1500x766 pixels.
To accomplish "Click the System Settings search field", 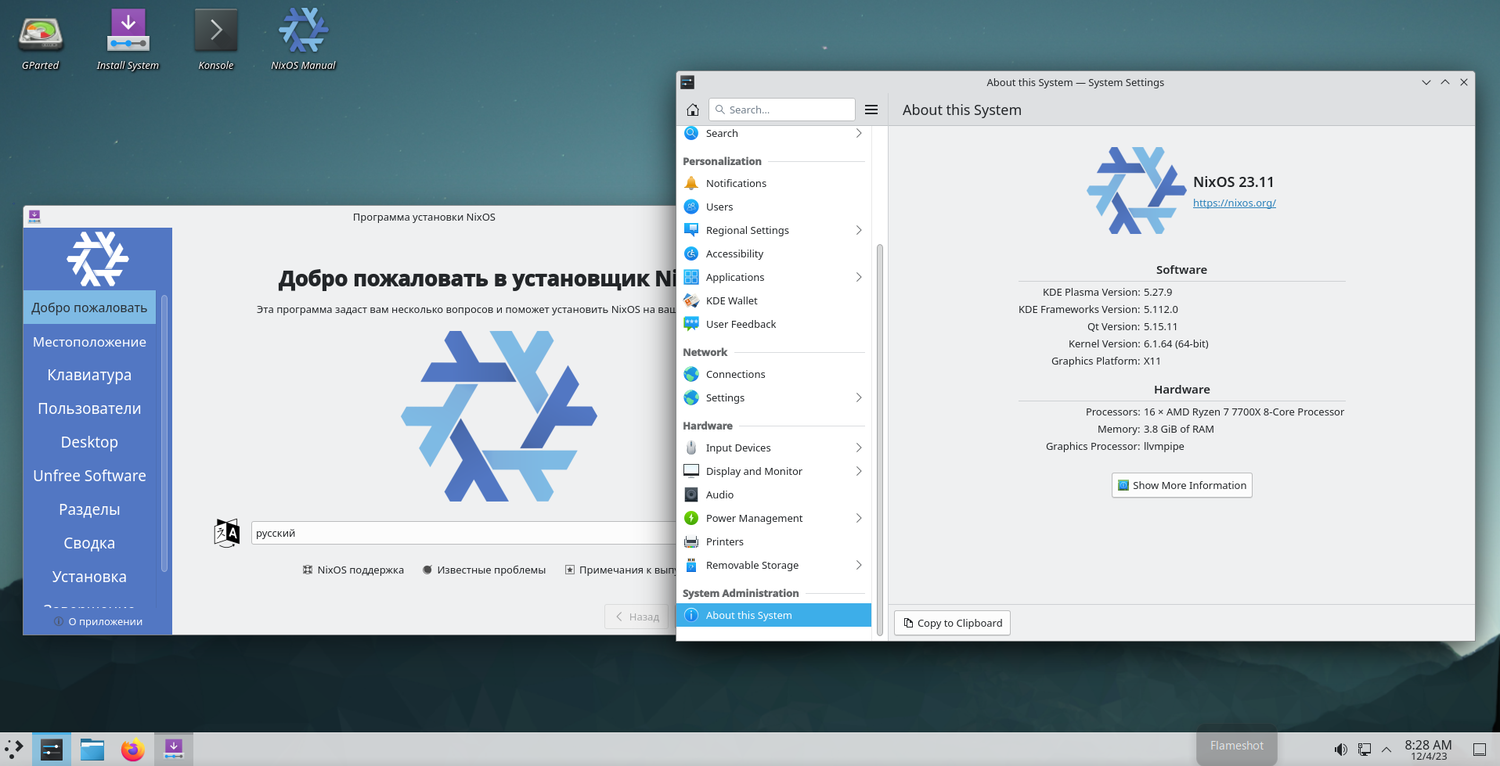I will pos(782,110).
